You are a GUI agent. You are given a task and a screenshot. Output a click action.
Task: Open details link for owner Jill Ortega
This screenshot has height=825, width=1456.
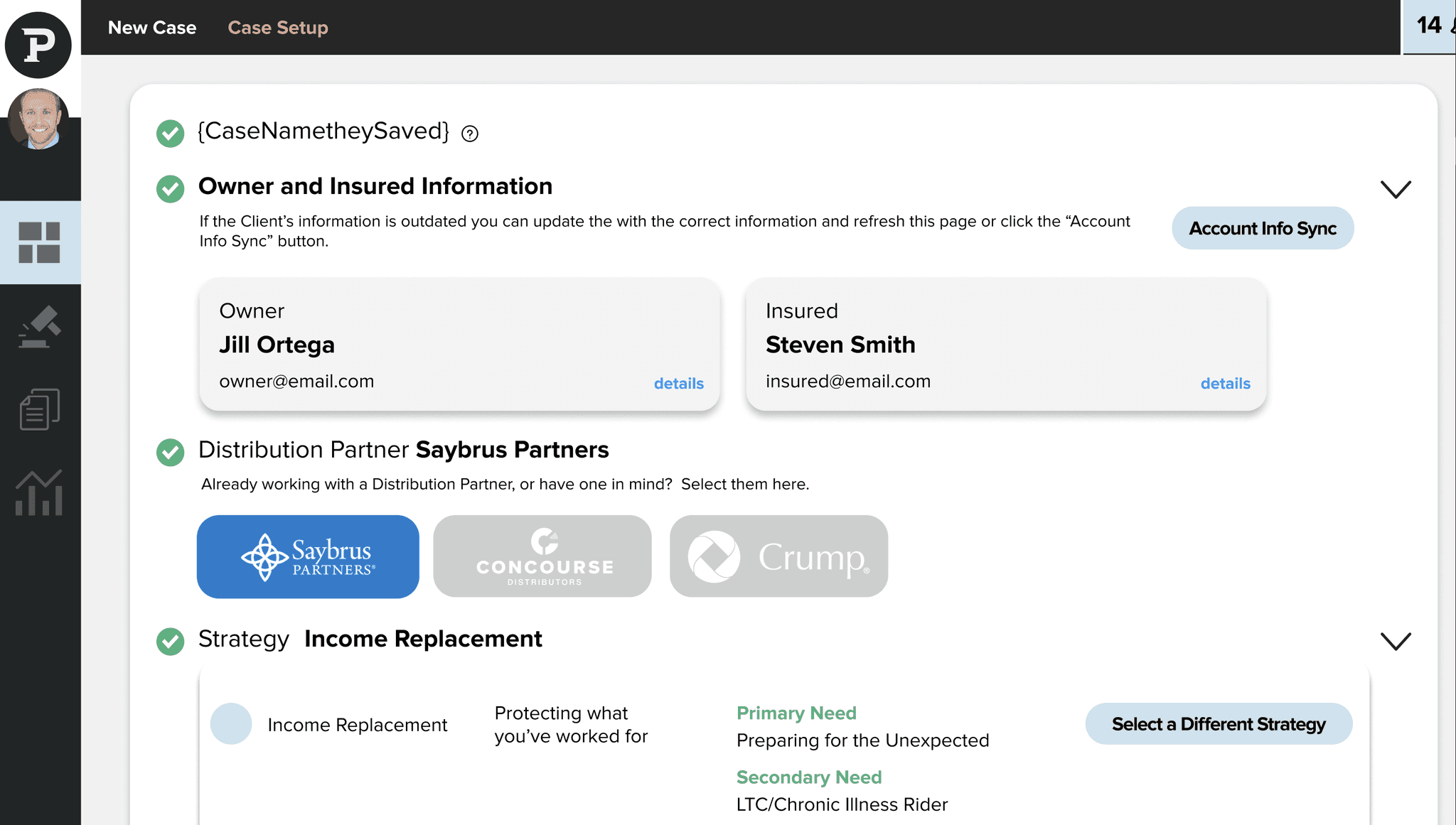[678, 384]
